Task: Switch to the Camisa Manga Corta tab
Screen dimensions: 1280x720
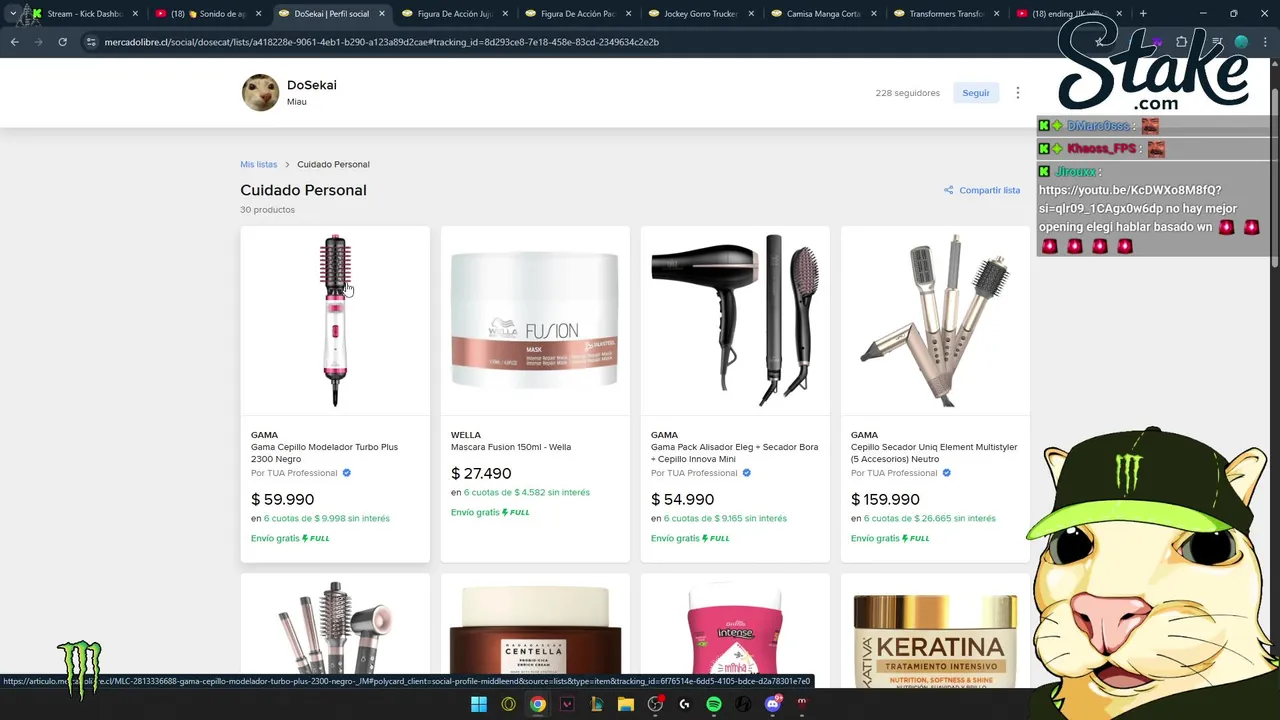Action: tap(823, 14)
